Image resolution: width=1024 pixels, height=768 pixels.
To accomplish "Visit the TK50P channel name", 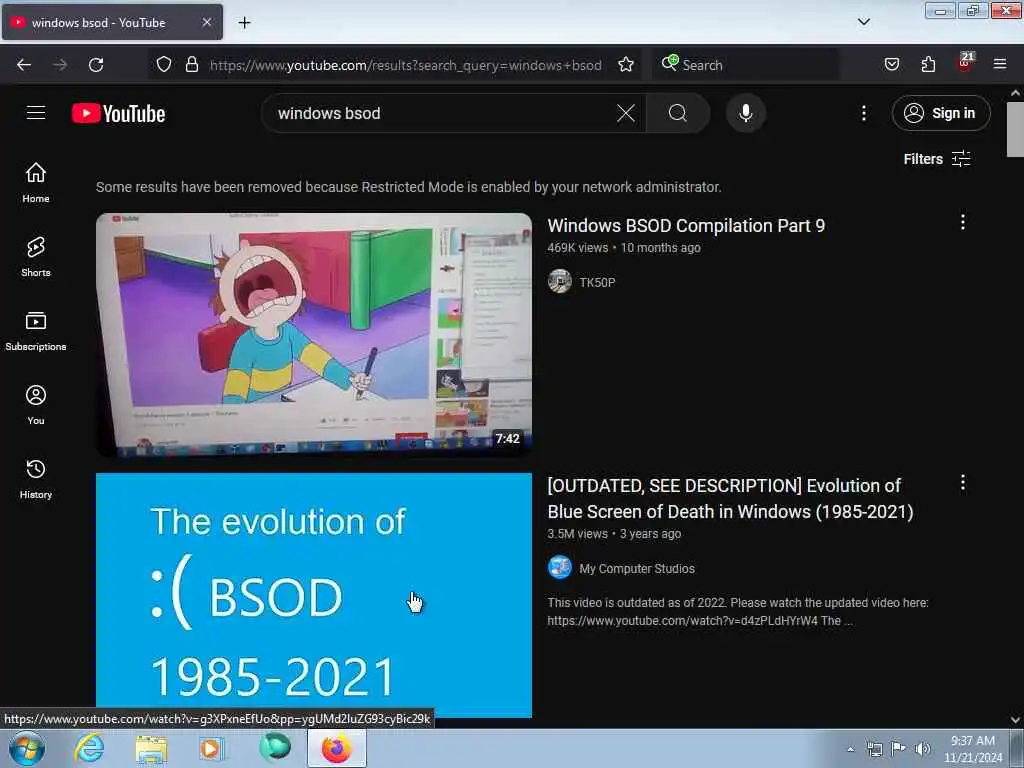I will 597,282.
